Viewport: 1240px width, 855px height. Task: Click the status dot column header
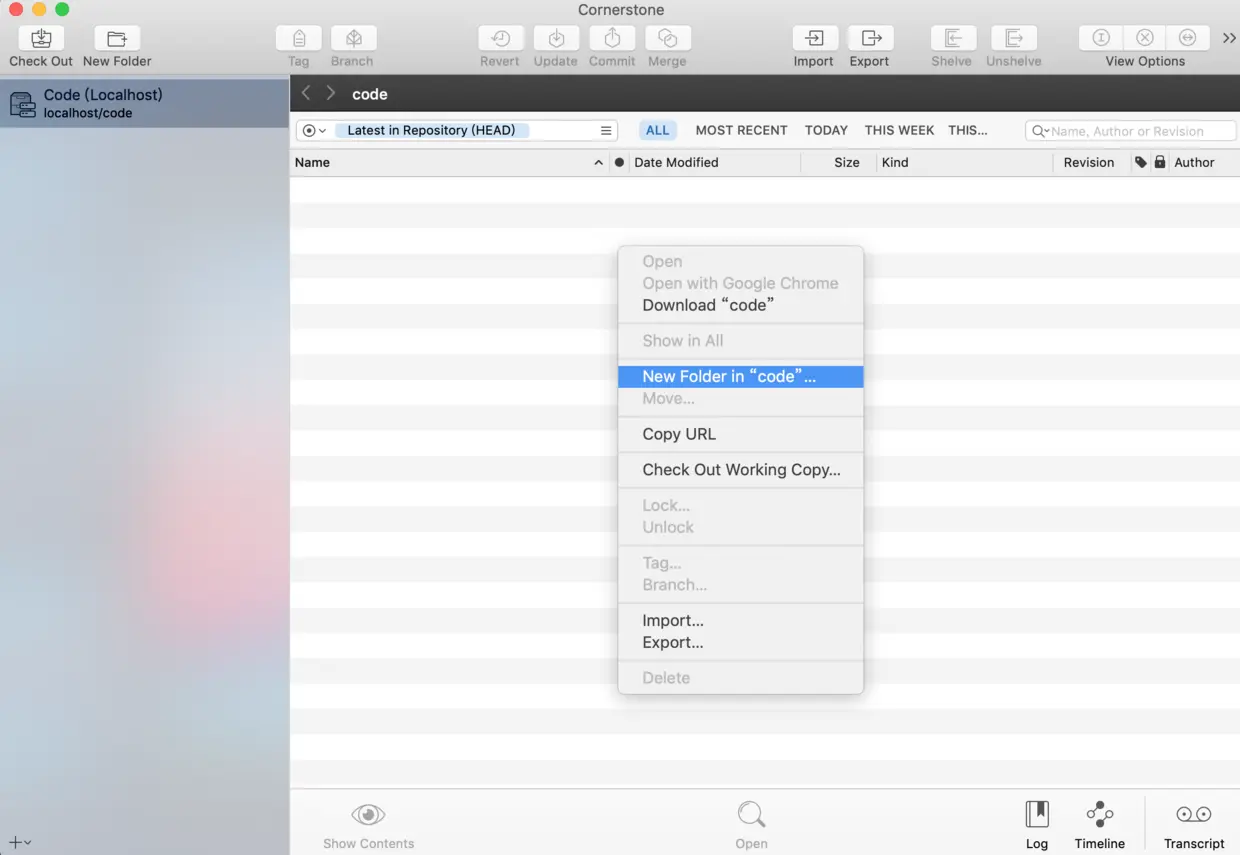click(x=619, y=162)
